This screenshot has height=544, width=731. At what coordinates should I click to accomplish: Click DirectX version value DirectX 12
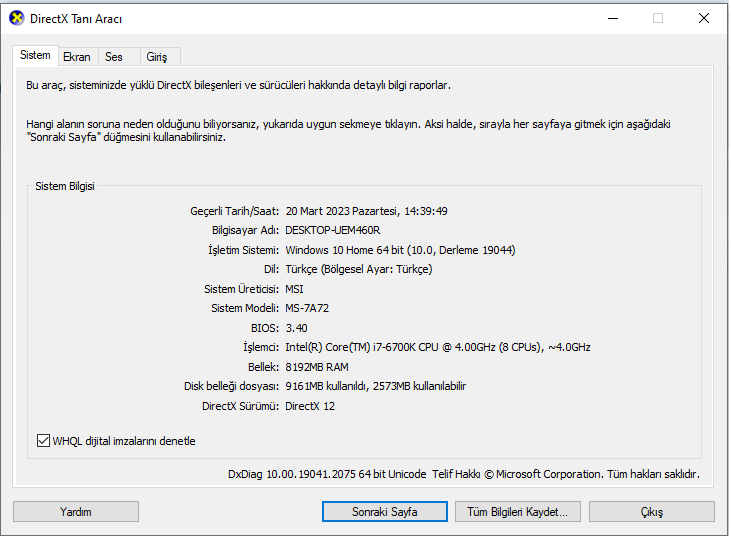pyautogui.click(x=310, y=406)
